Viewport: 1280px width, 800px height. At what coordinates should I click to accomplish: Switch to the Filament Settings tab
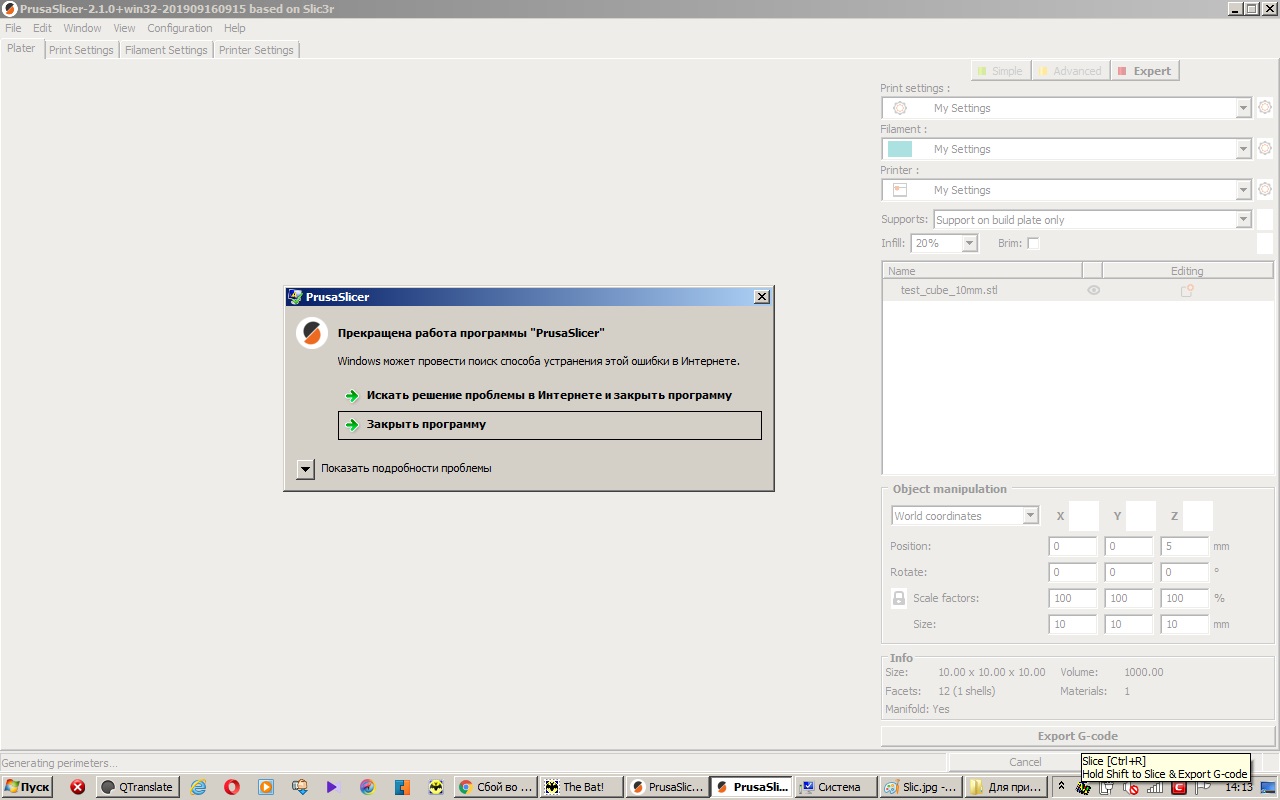(166, 50)
